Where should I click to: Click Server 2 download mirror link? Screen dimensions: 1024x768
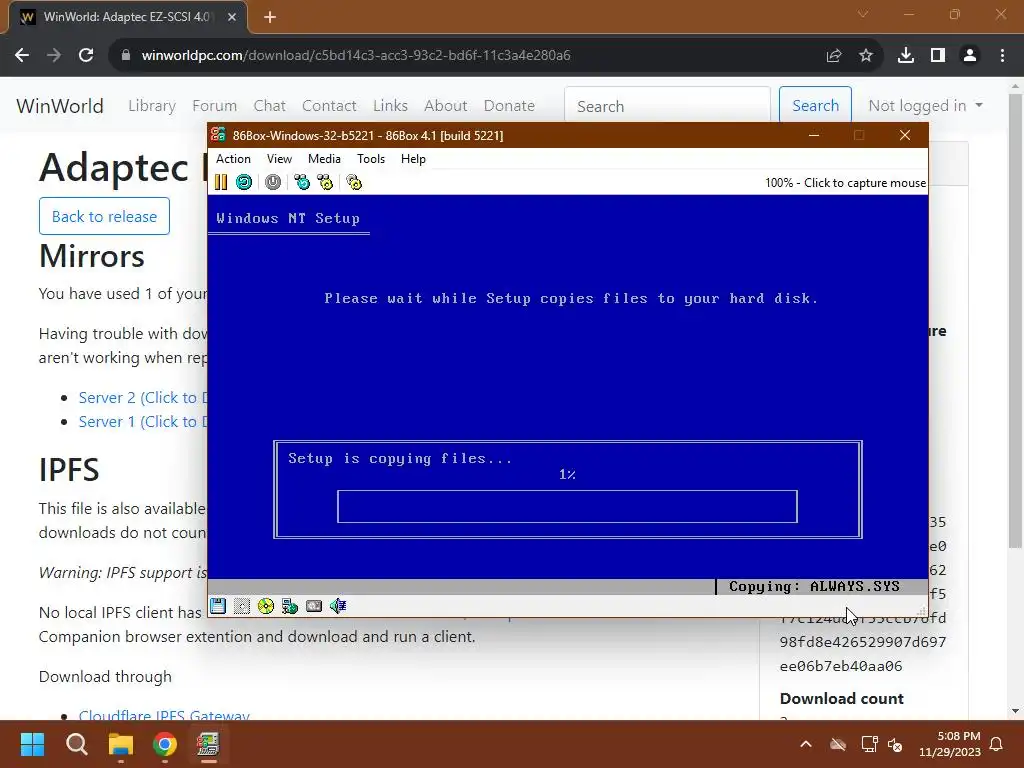(x=142, y=398)
